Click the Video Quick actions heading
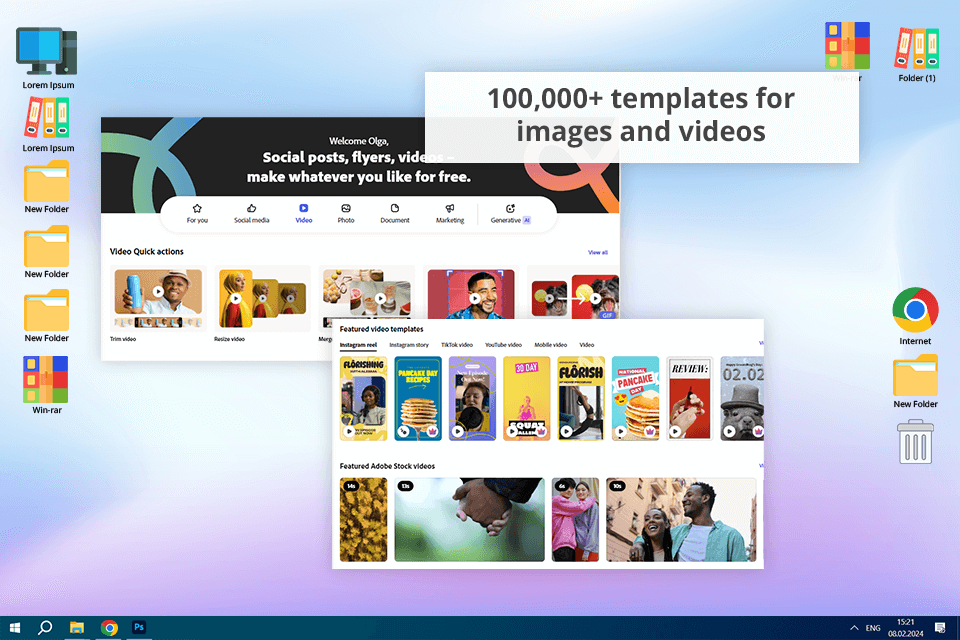Viewport: 960px width, 640px height. (146, 252)
